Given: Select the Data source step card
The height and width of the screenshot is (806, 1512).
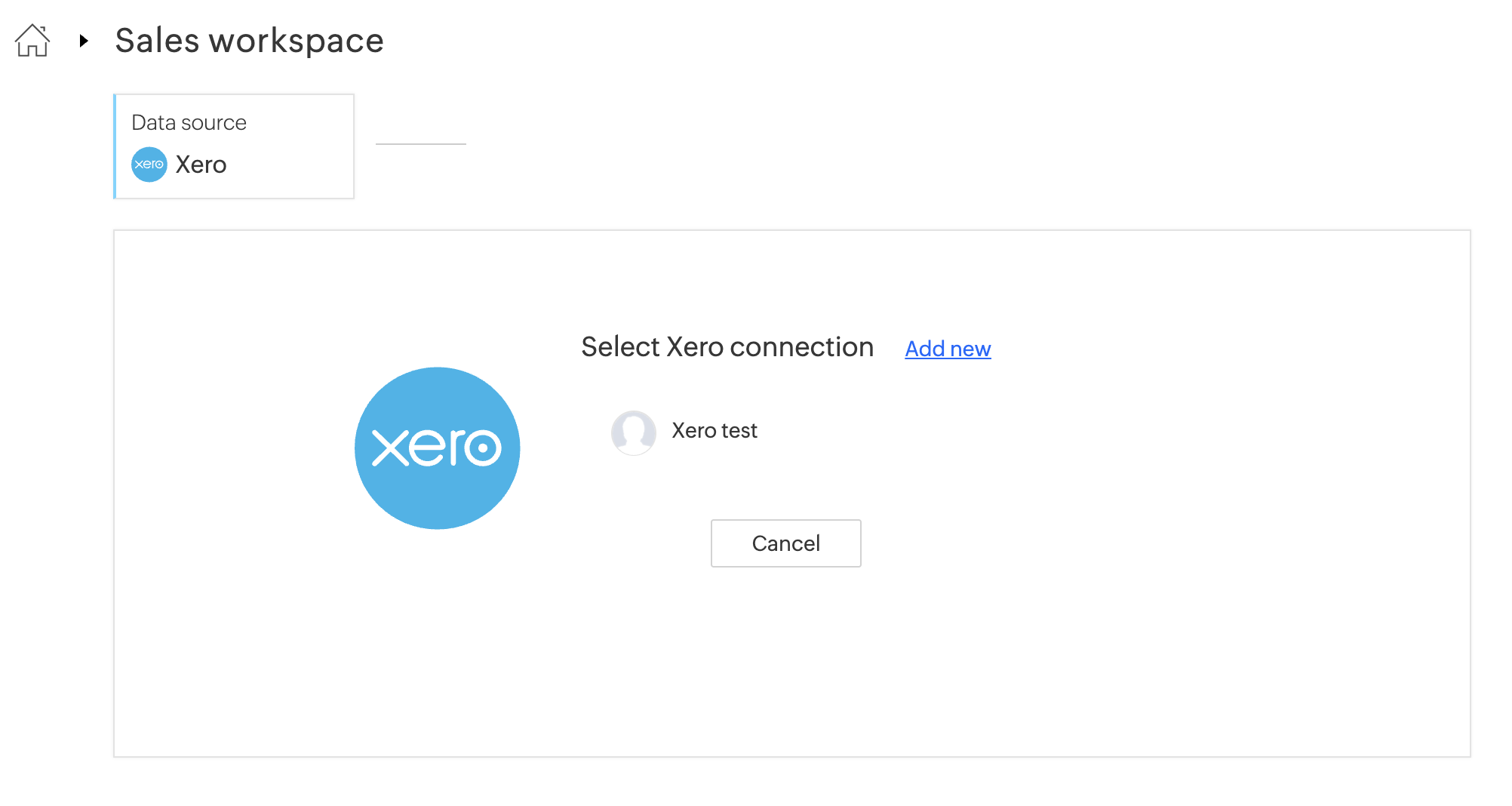Looking at the screenshot, I should coord(234,146).
